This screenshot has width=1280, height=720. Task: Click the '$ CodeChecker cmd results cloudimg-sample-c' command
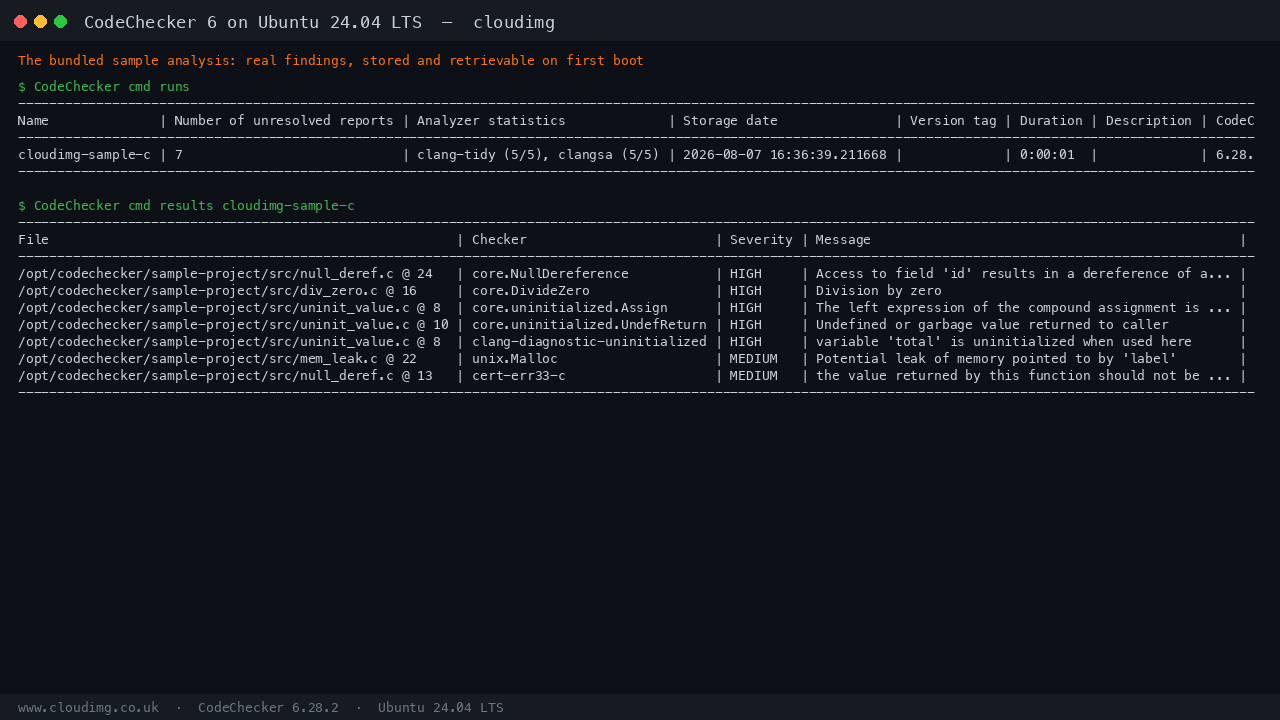click(x=186, y=206)
